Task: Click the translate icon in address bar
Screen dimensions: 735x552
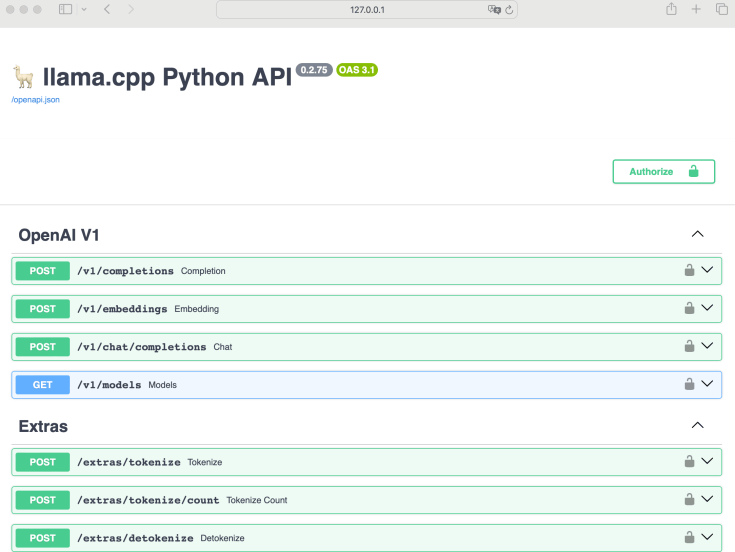Action: click(494, 9)
